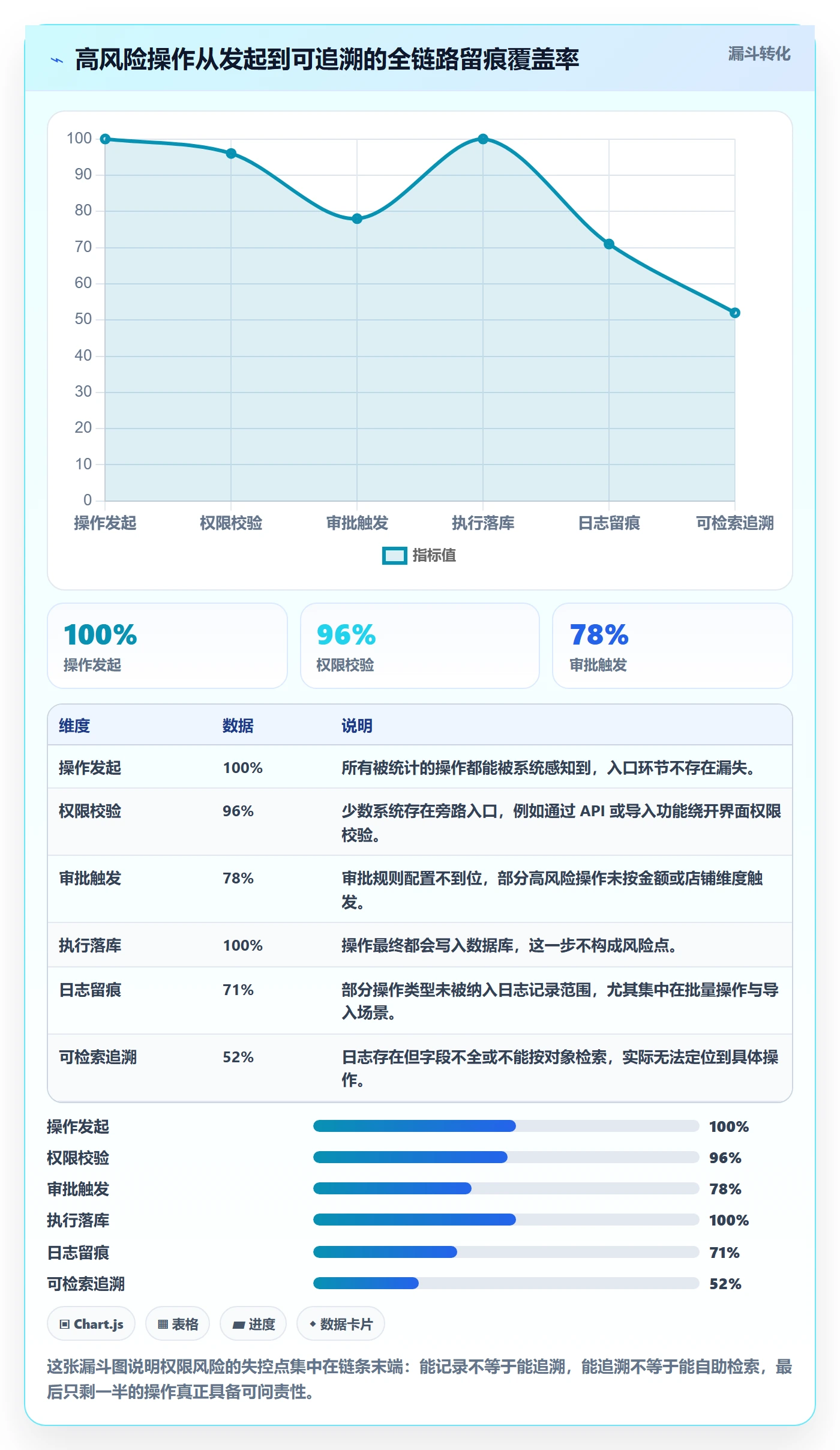Select the 进度 tag chip
This screenshot has width=840, height=1450.
[x=253, y=1323]
